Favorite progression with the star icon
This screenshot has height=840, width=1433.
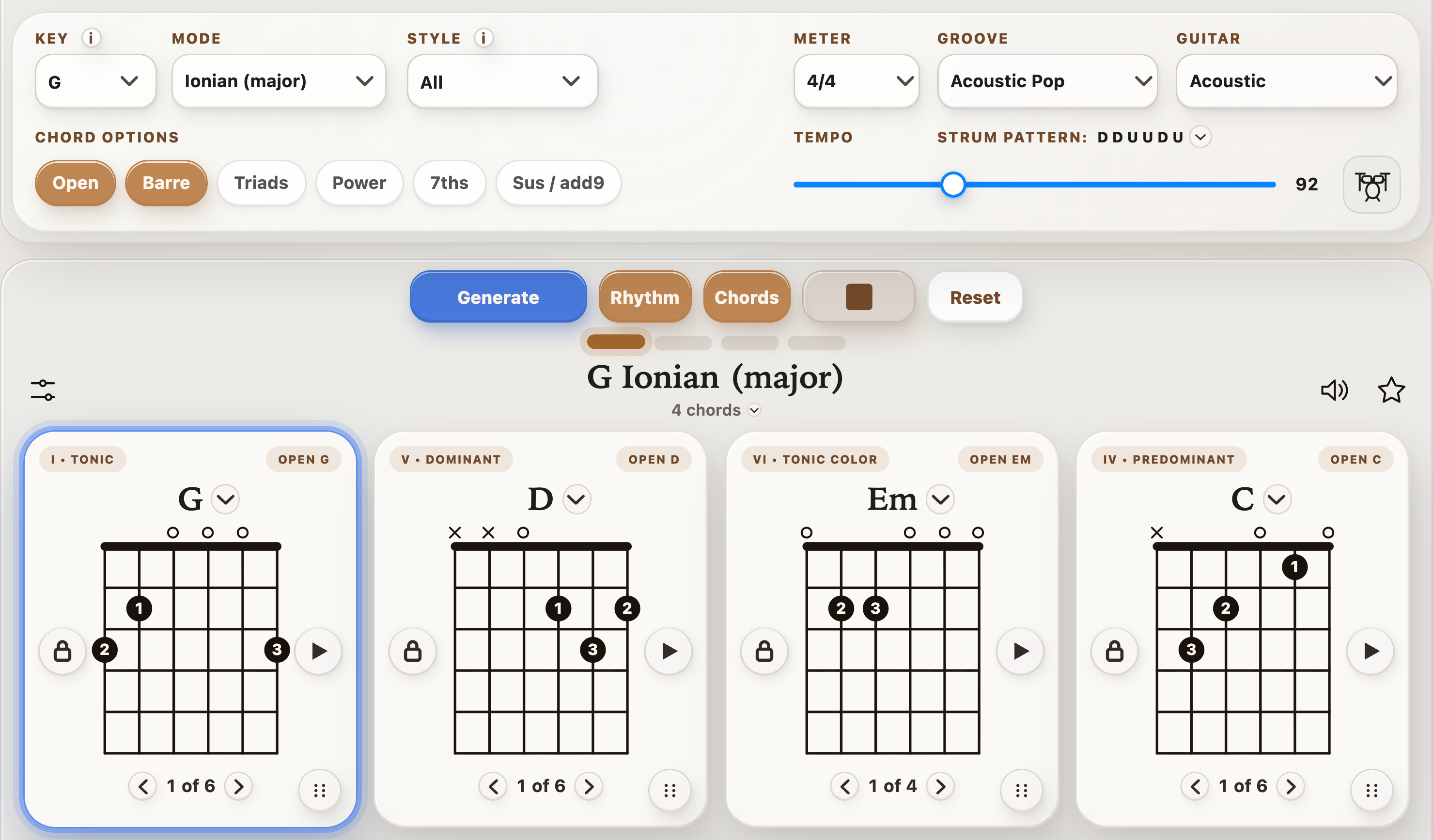[x=1391, y=390]
